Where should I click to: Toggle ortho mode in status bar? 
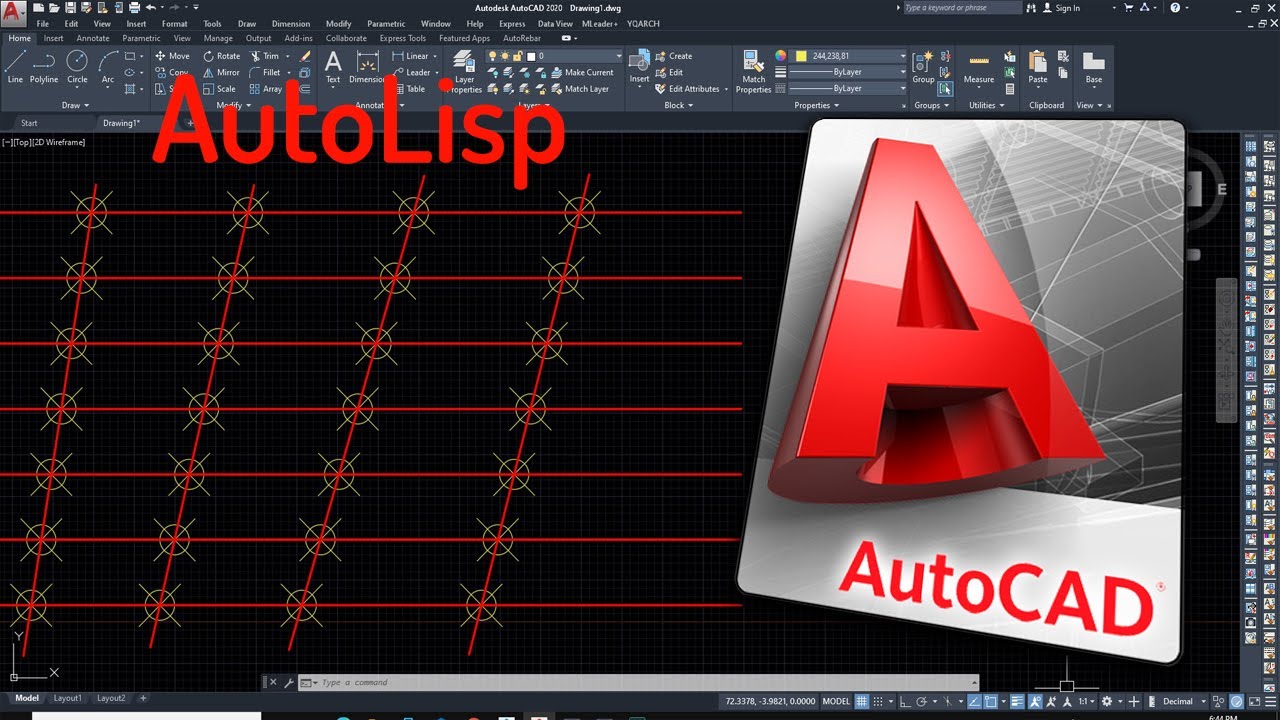905,702
